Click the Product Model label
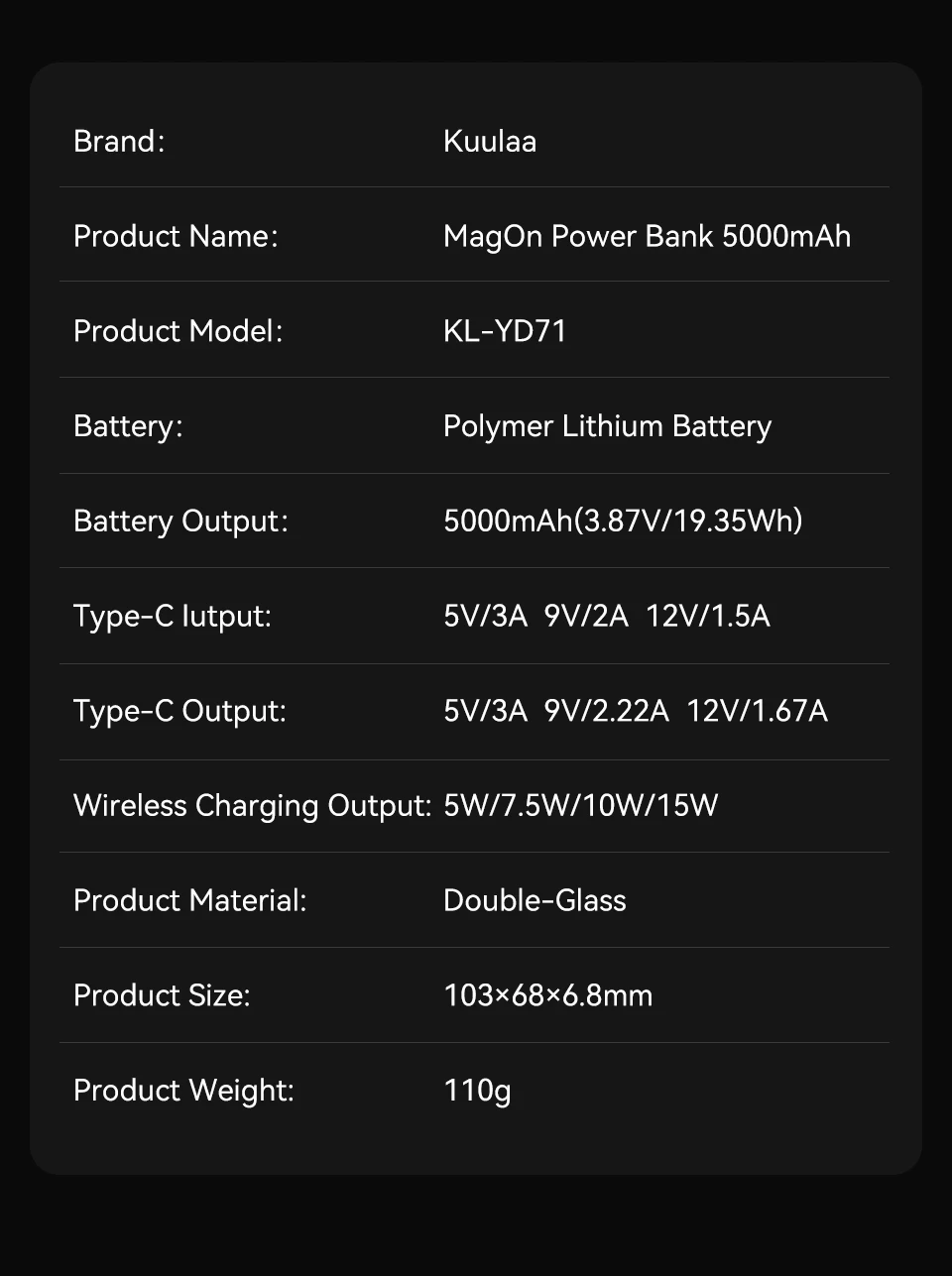Viewport: 952px width, 1276px height. (178, 331)
